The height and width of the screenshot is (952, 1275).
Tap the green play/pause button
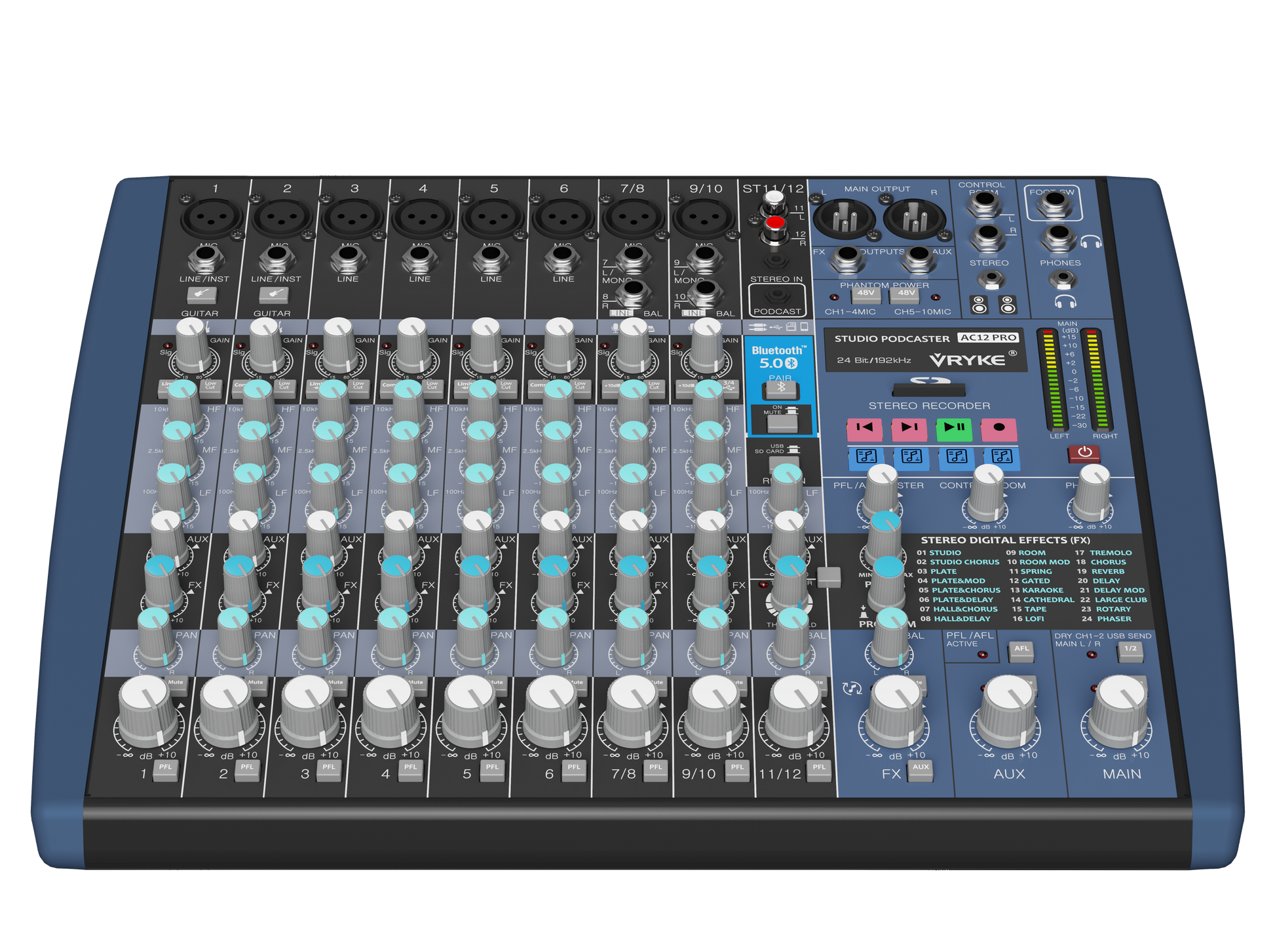click(x=954, y=428)
